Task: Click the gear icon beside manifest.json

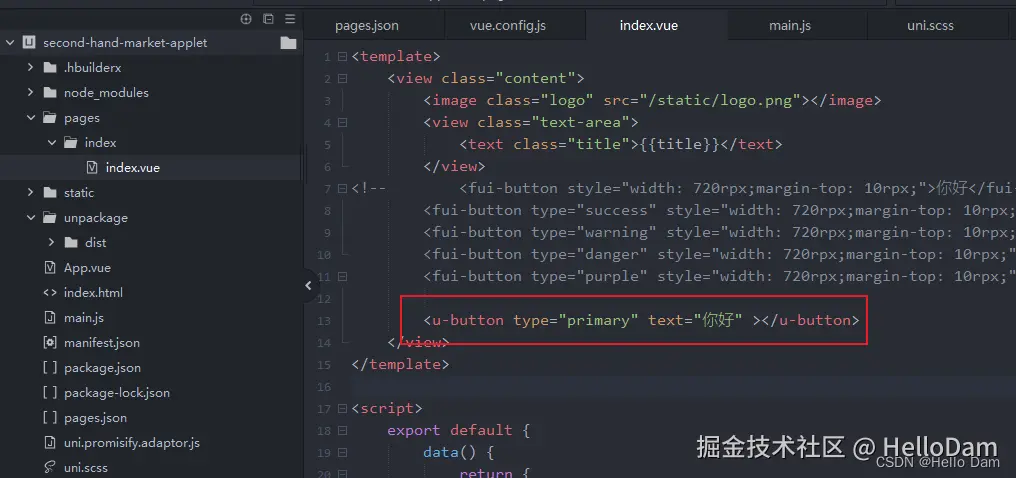Action: point(50,342)
